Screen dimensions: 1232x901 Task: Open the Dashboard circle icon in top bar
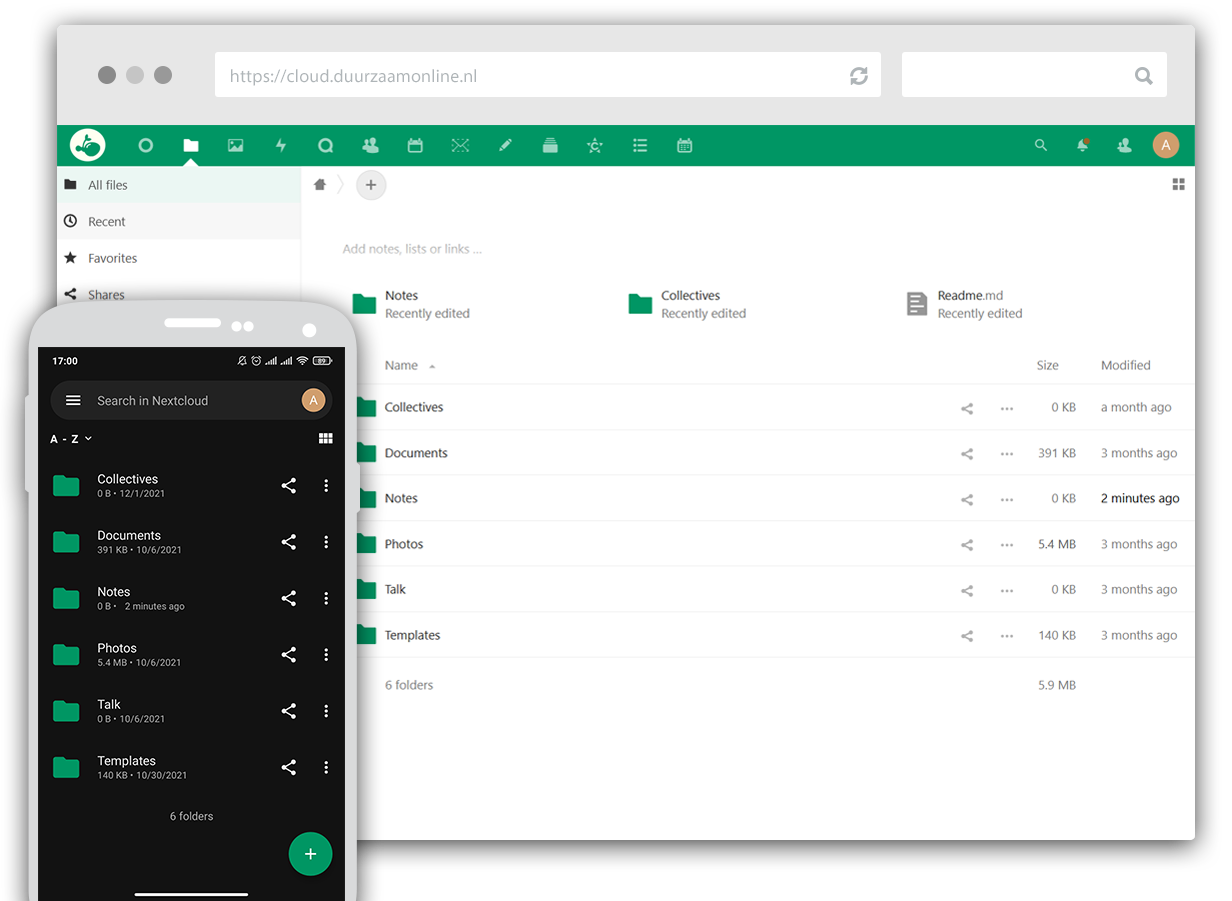tap(146, 146)
